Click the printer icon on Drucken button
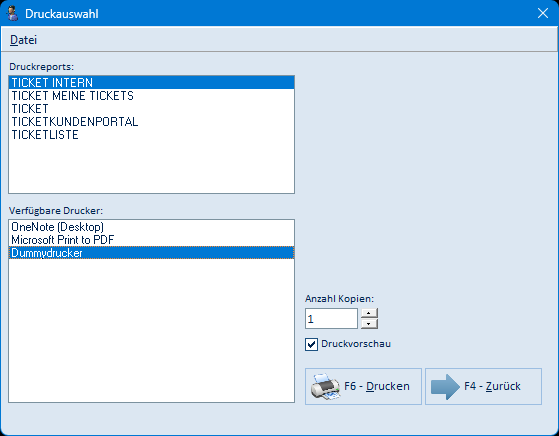 pos(325,386)
